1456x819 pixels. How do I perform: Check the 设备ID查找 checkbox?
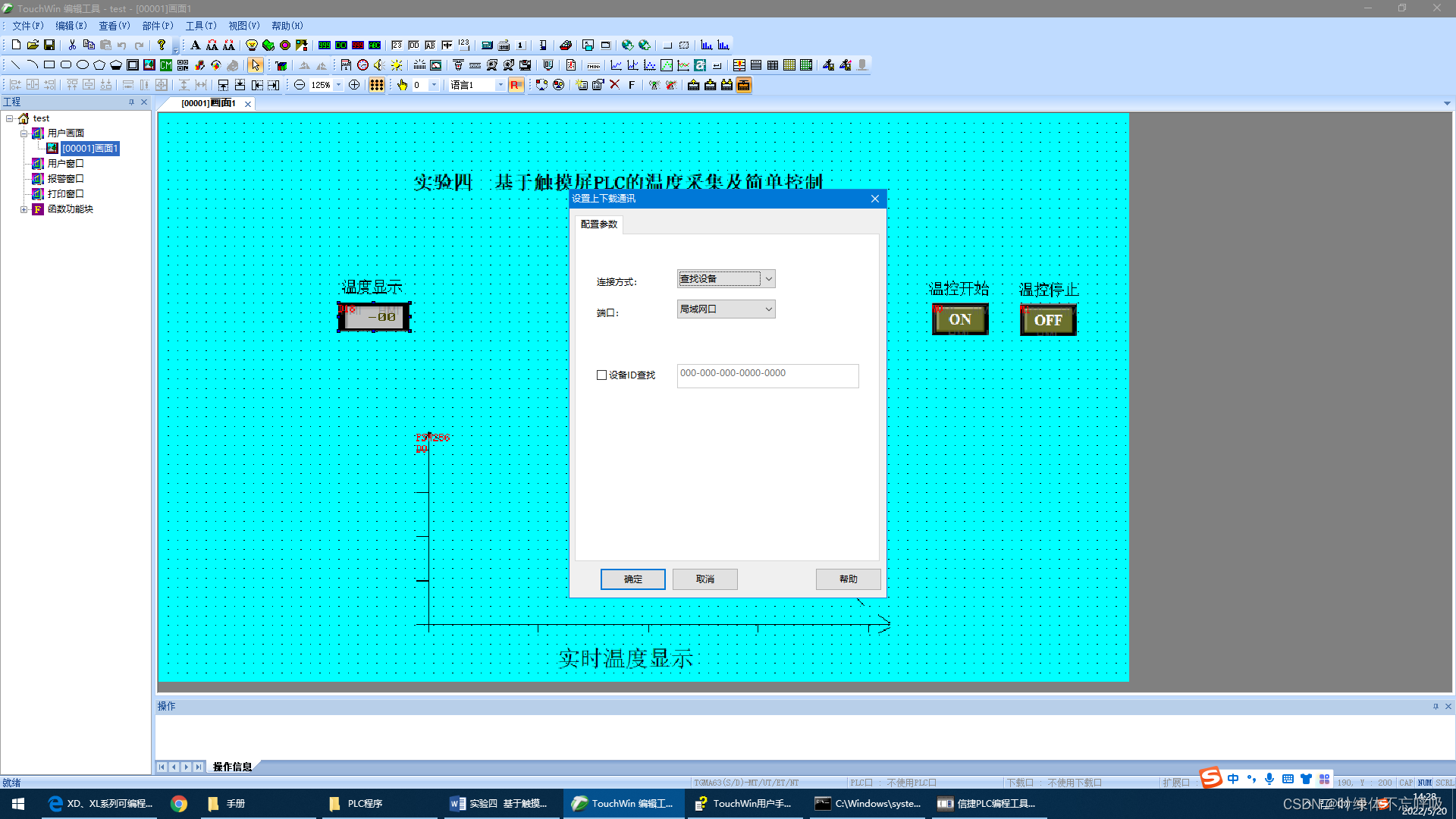coord(601,375)
